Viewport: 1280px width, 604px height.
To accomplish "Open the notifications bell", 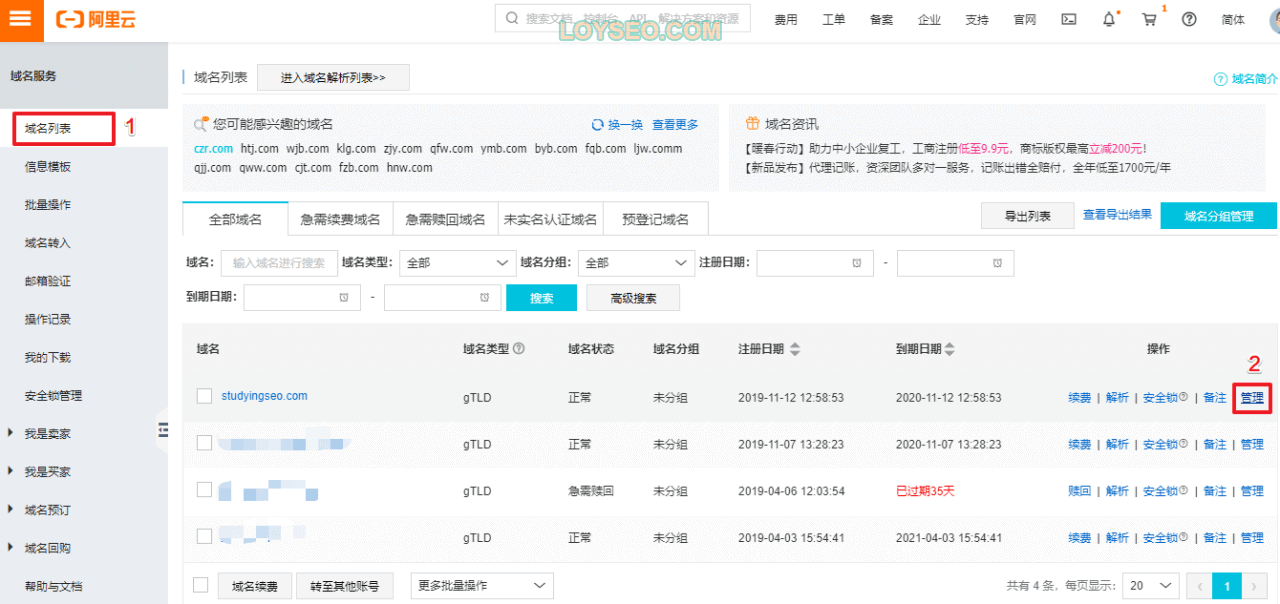I will [x=1108, y=19].
